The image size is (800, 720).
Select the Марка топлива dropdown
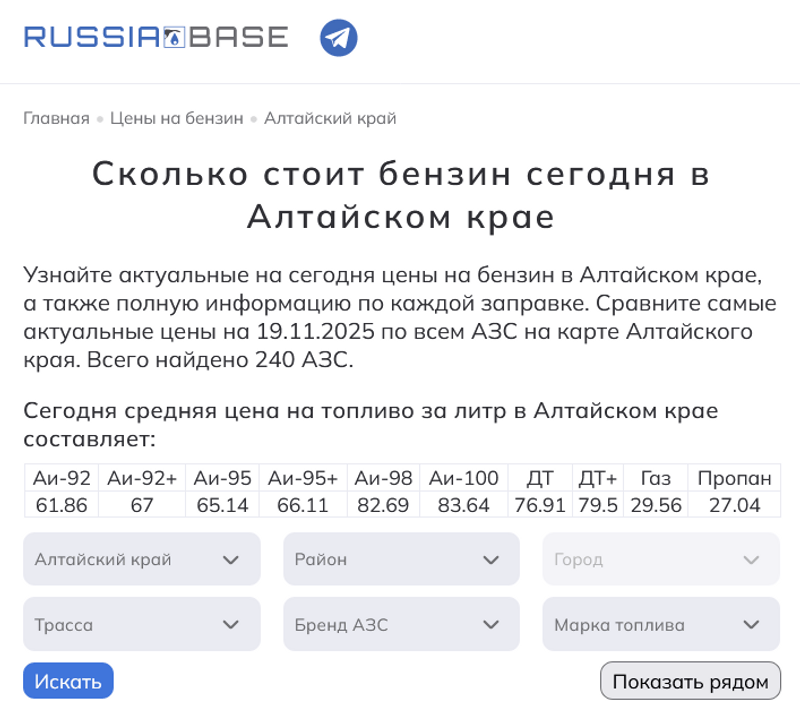pyautogui.click(x=661, y=625)
